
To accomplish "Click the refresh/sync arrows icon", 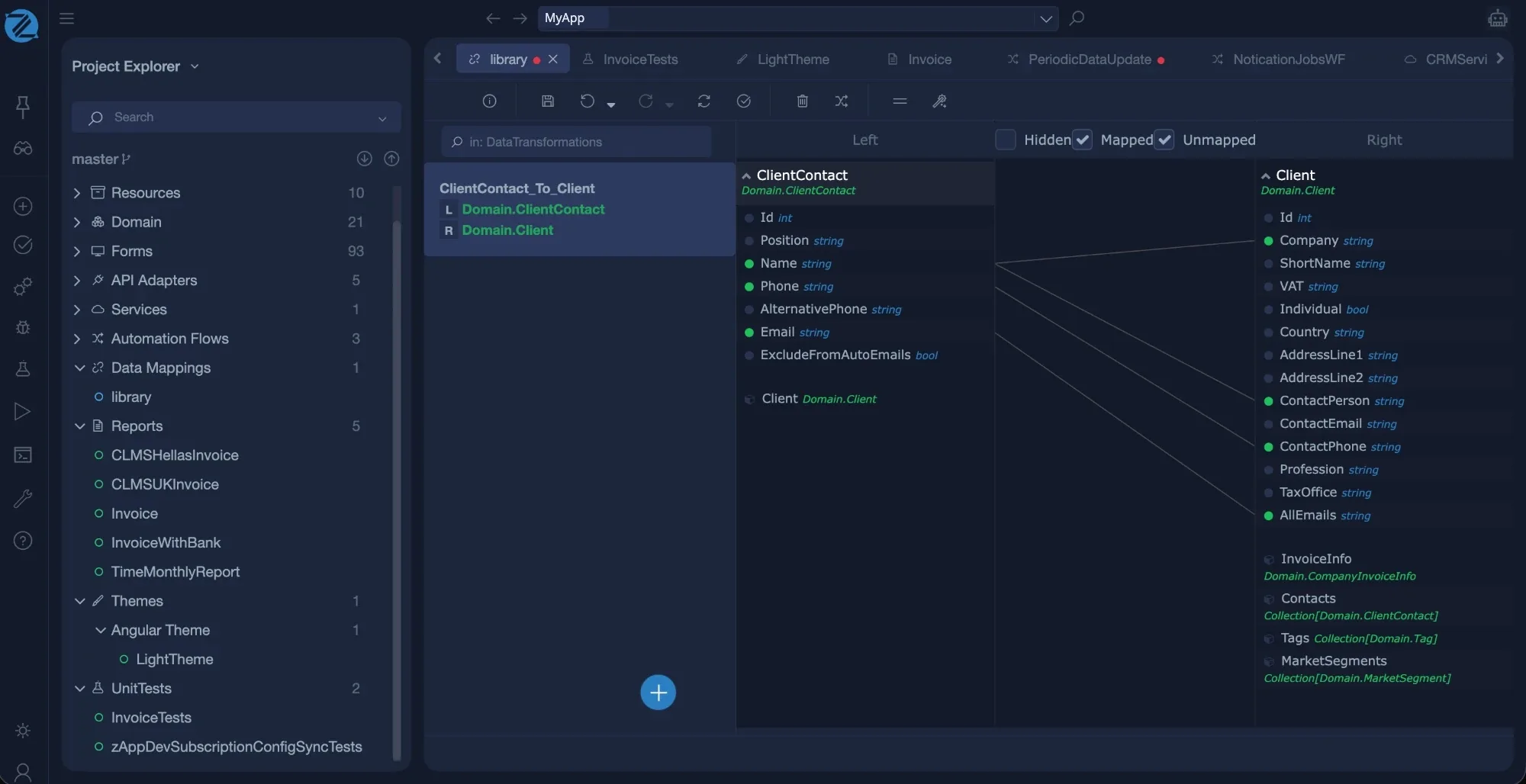I will [703, 101].
